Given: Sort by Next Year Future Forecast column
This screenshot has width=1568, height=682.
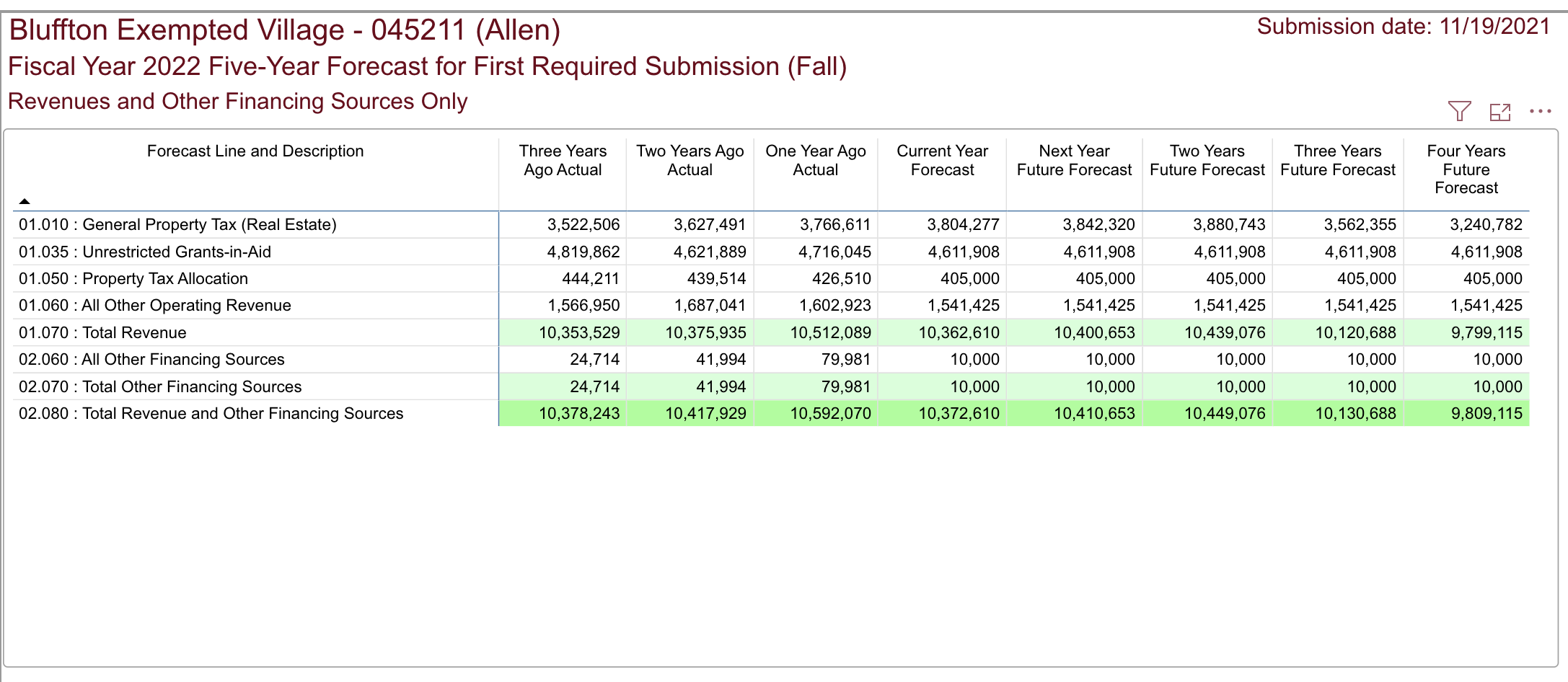Looking at the screenshot, I should tap(1074, 160).
